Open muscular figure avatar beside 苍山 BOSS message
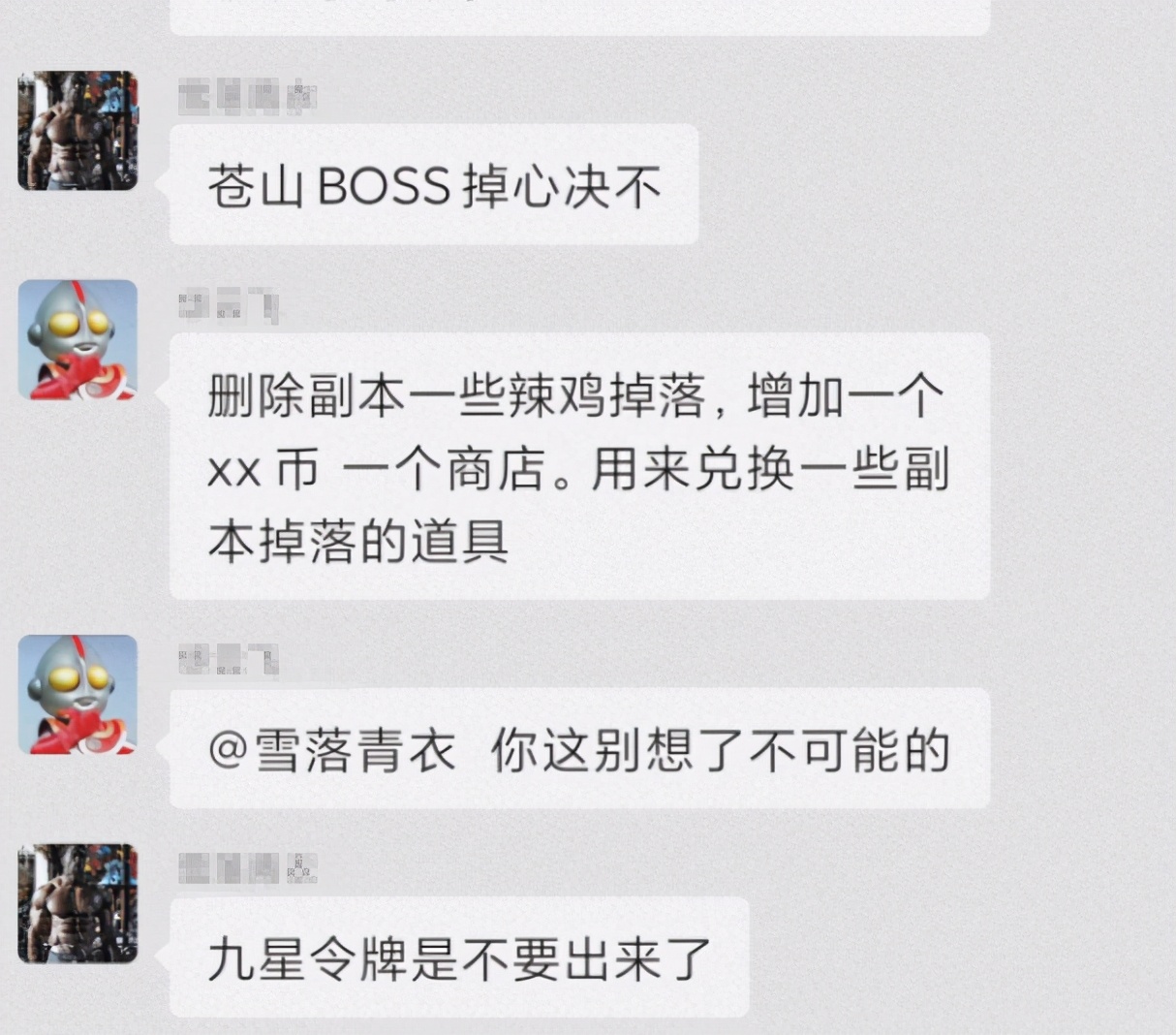 (77, 130)
